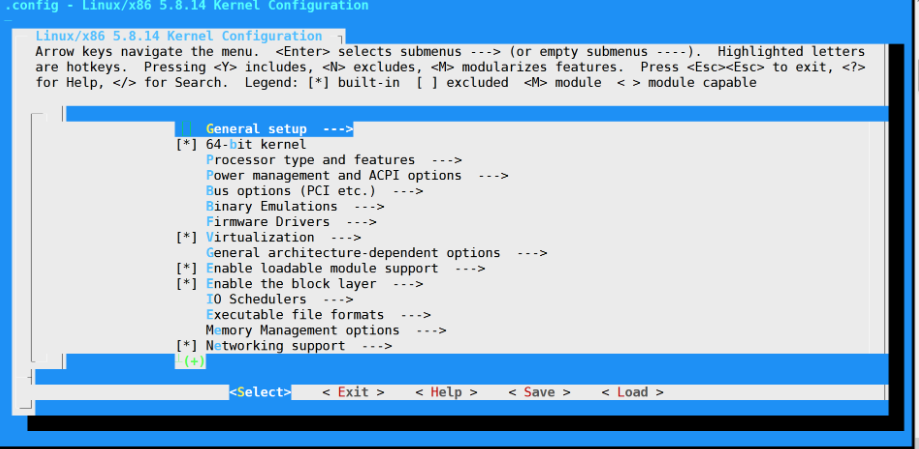The width and height of the screenshot is (919, 449).
Task: Open Executable file formats entry
Action: 318,315
